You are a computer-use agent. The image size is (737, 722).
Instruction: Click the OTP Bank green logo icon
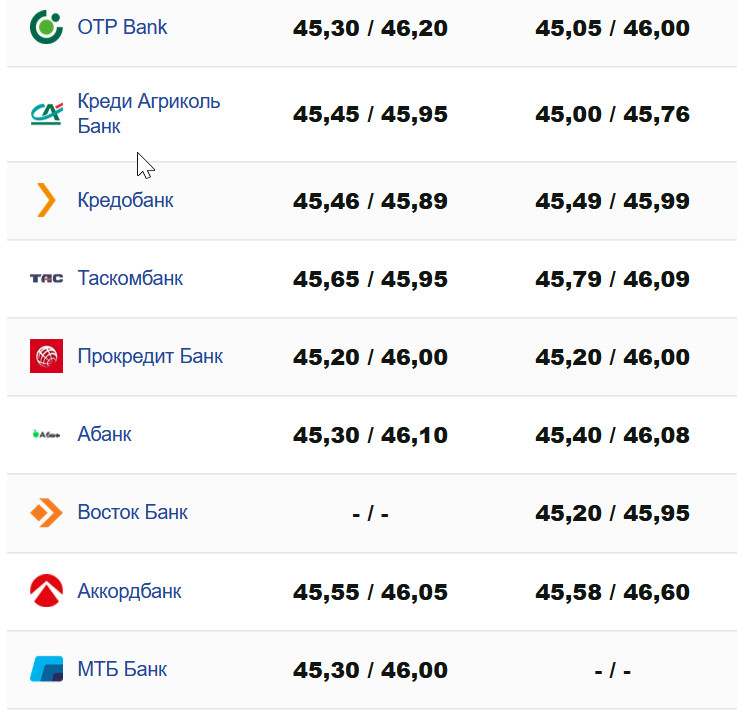46,27
